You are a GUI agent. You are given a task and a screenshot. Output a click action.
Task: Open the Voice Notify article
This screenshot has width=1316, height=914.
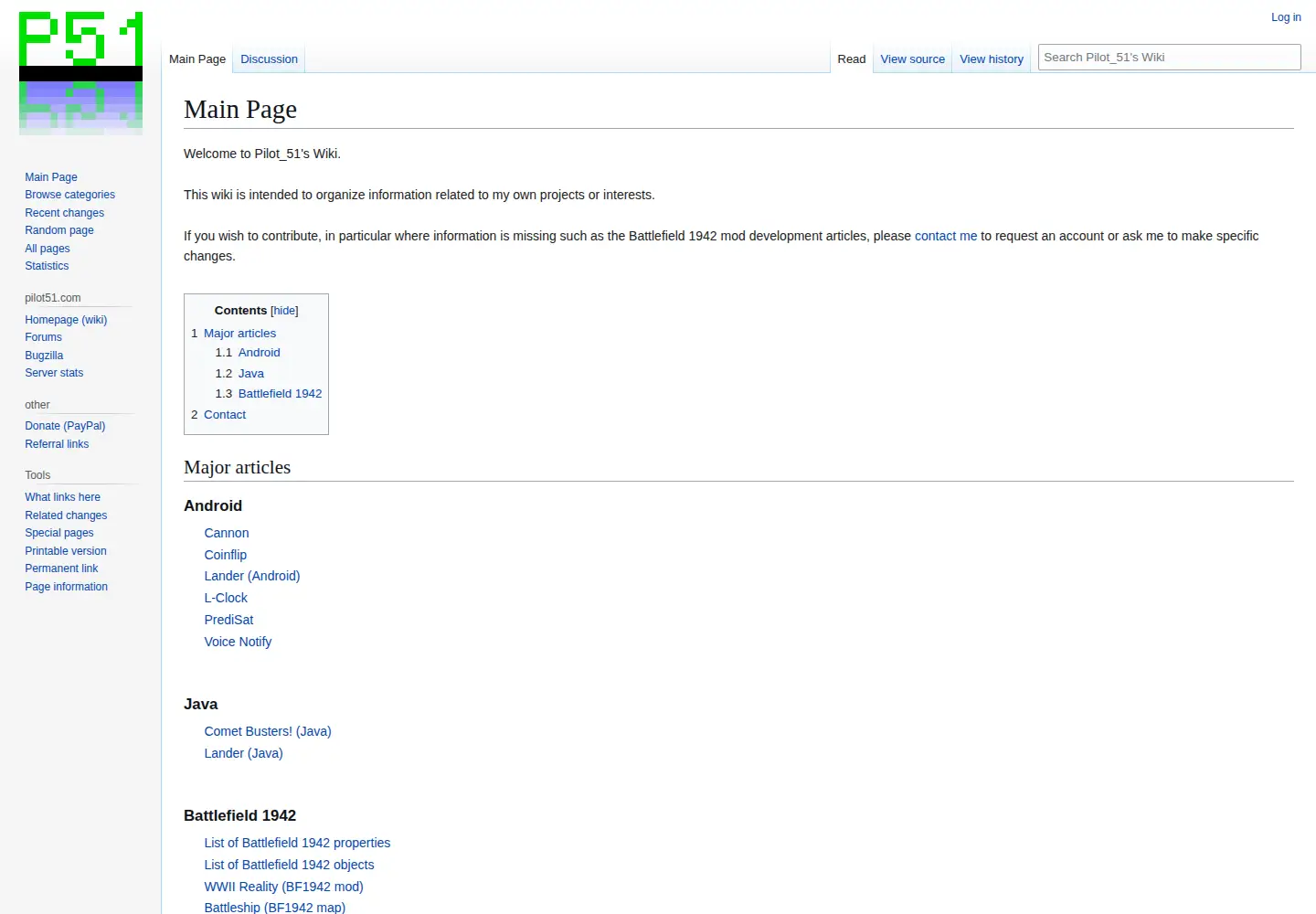(239, 642)
